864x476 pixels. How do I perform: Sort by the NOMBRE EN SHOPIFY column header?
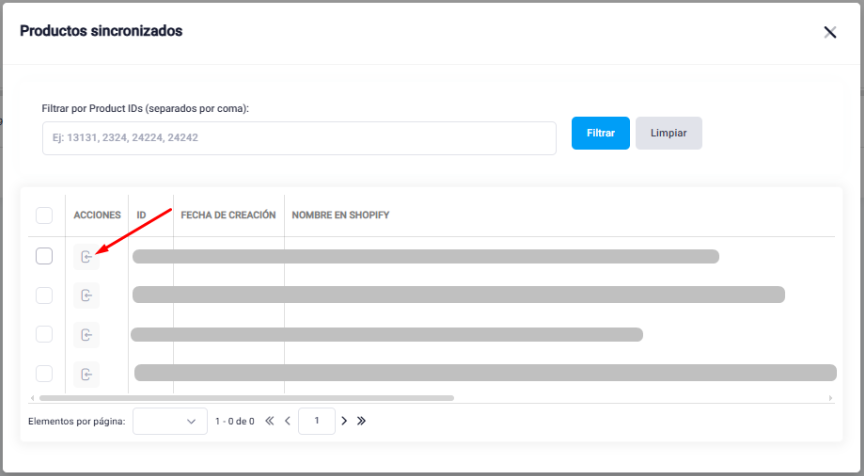(340, 215)
